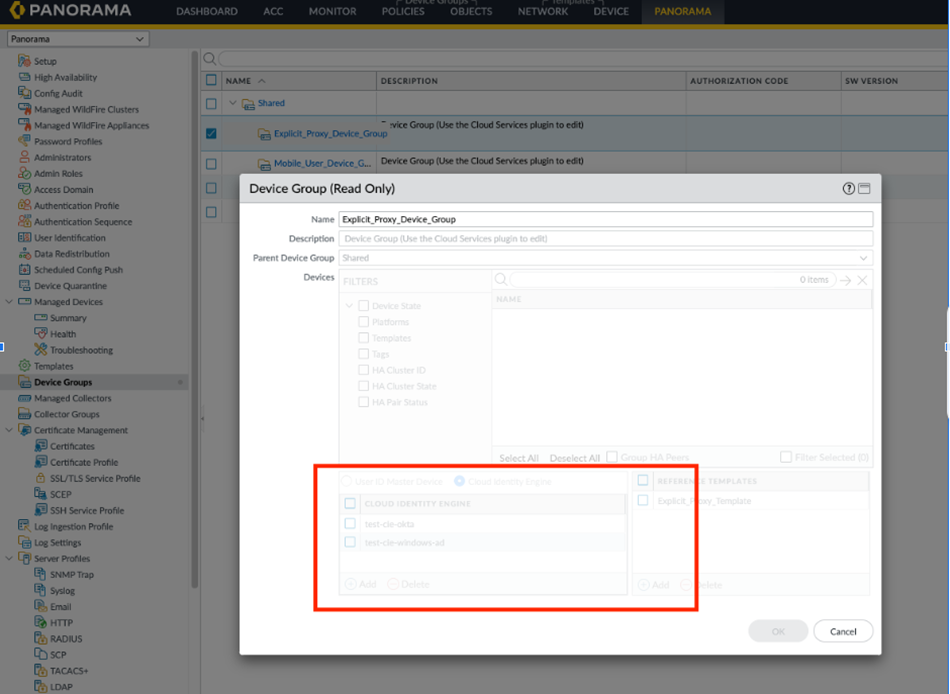Select Administrators in the left tree
The image size is (950, 694).
62,157
